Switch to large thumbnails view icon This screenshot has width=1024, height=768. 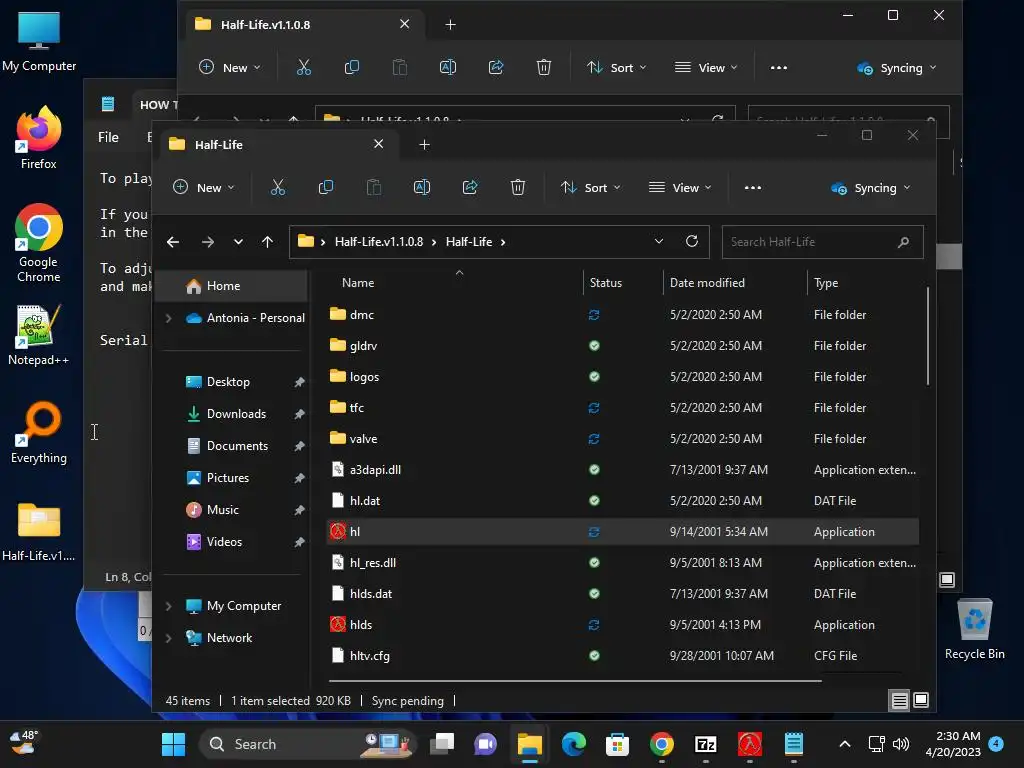pos(921,701)
